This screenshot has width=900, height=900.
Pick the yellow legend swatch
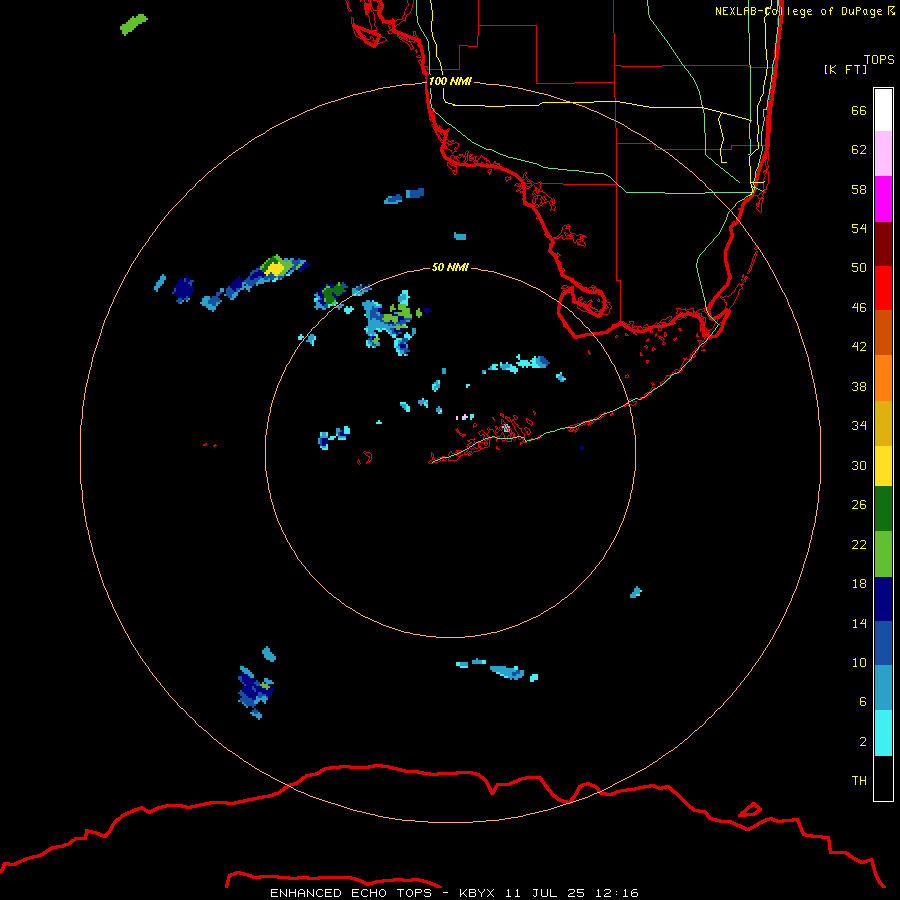883,466
